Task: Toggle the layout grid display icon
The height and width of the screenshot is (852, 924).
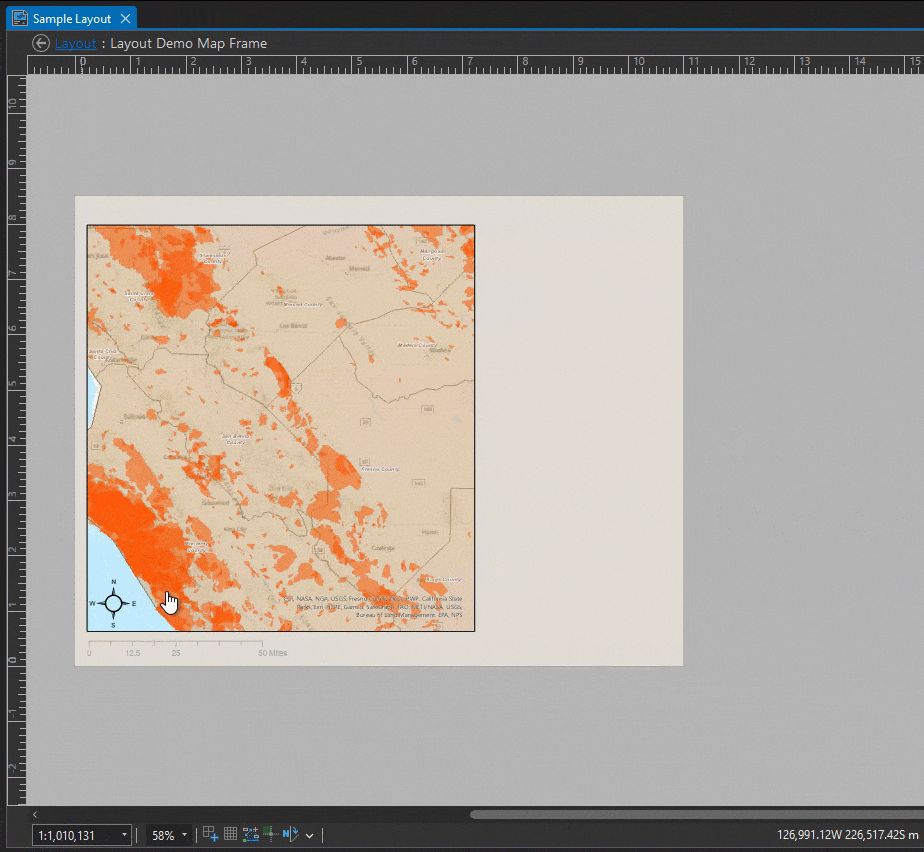Action: [230, 834]
